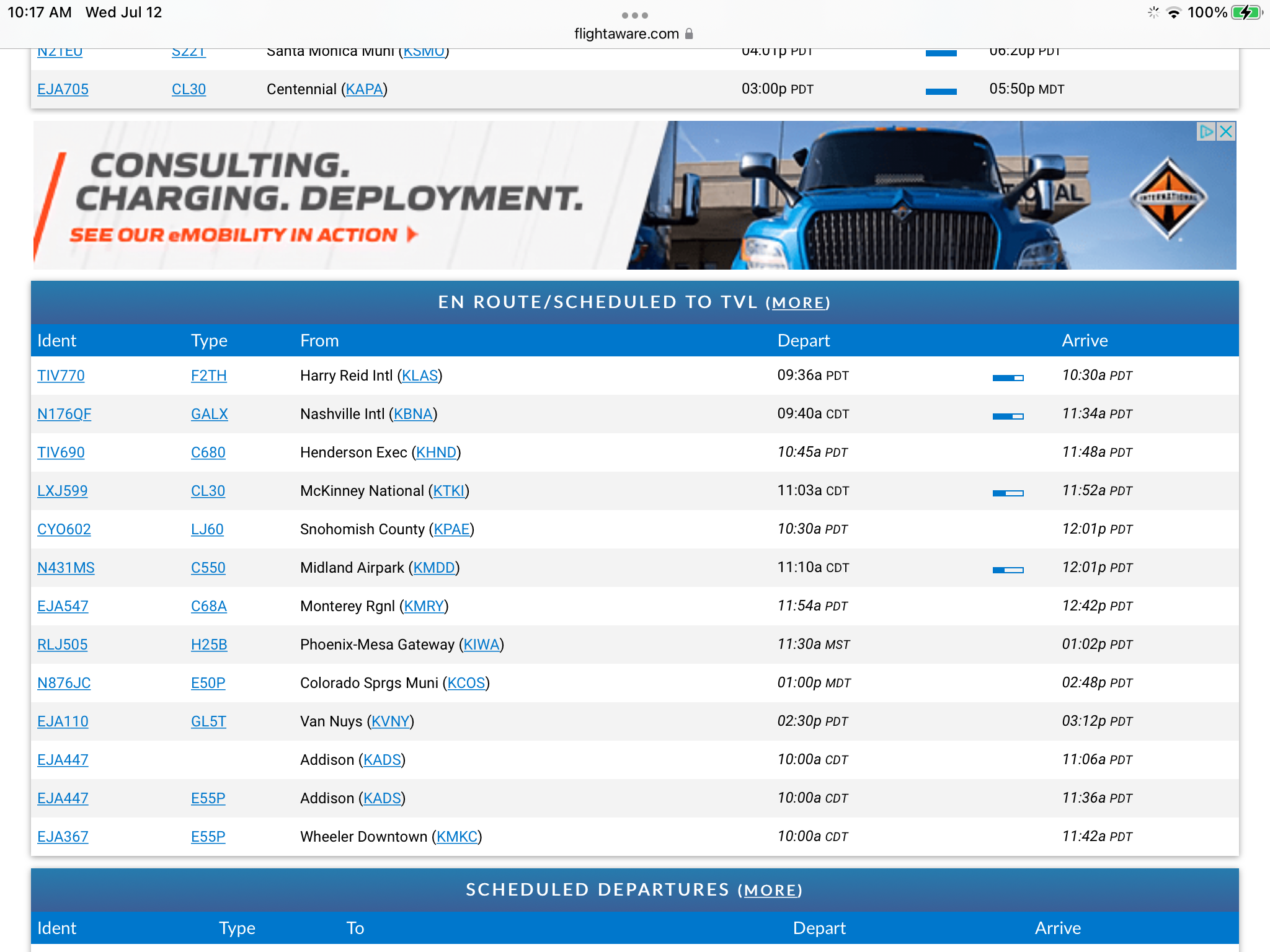Click TIV770 flight progress bar
This screenshot has width=1270, height=952.
point(1008,378)
